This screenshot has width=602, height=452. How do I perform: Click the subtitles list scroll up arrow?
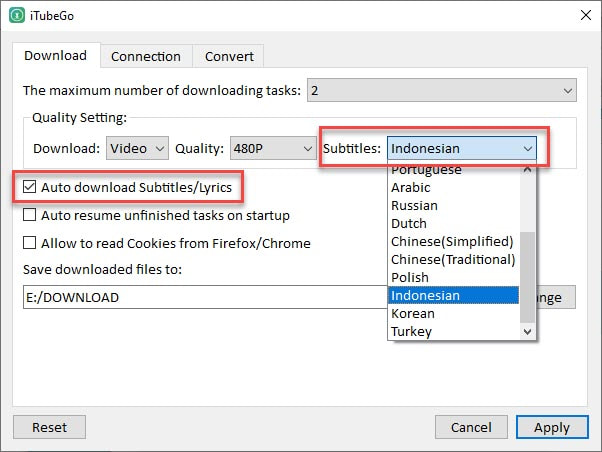click(x=528, y=169)
